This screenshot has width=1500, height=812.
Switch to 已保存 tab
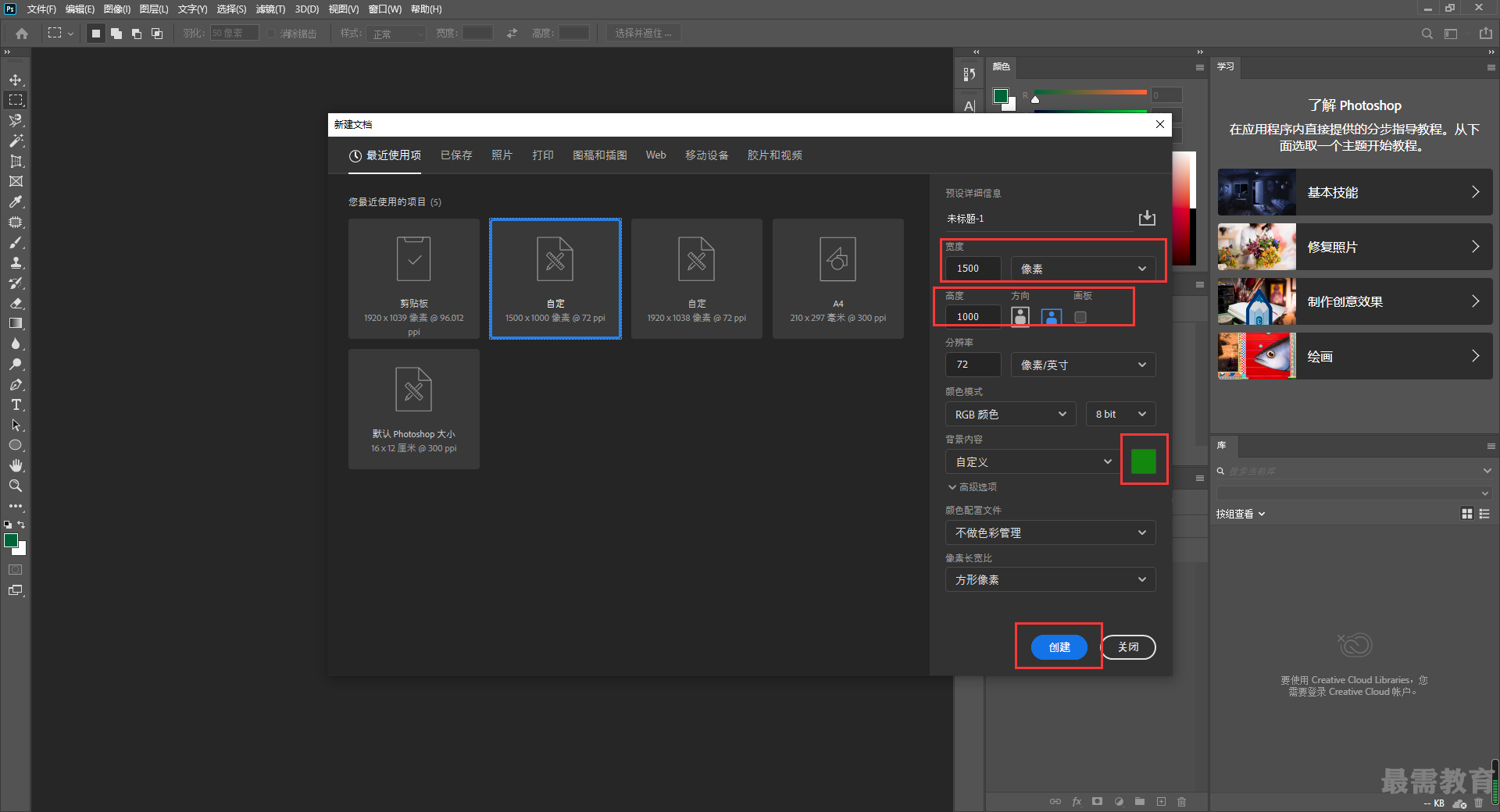[456, 155]
